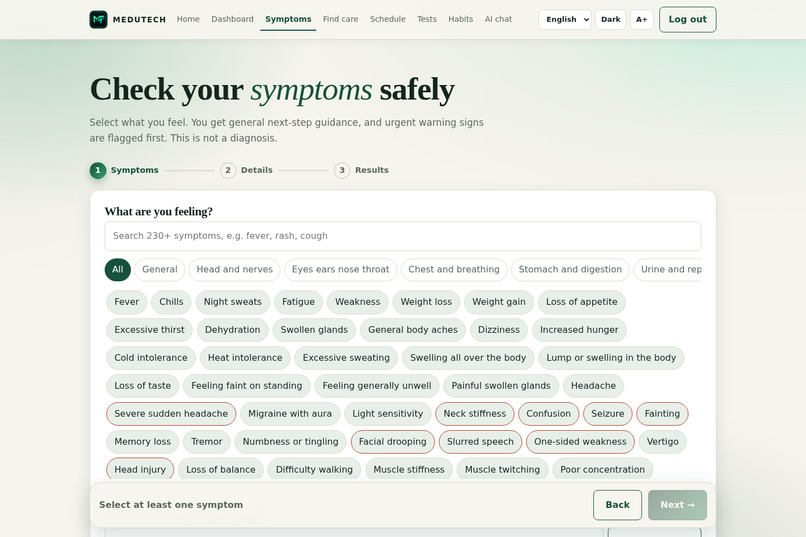This screenshot has height=537, width=806.
Task: Toggle the Fatigue symptom
Action: (298, 302)
